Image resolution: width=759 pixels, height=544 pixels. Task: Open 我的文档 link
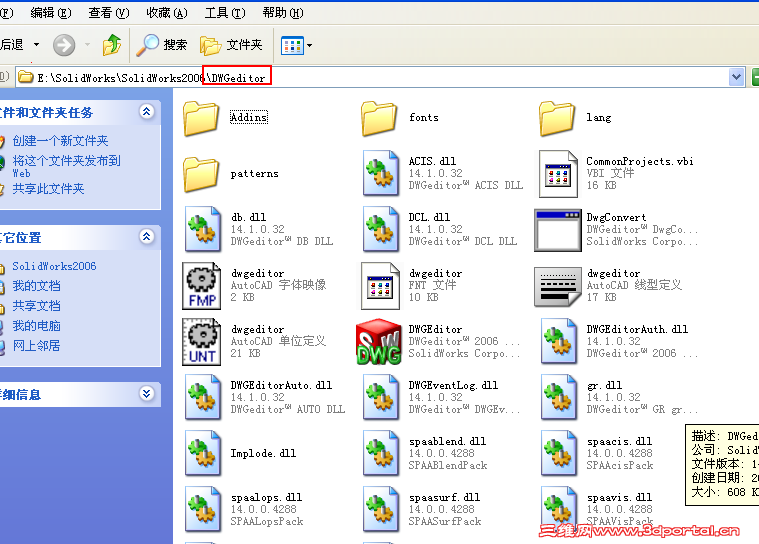[x=36, y=286]
